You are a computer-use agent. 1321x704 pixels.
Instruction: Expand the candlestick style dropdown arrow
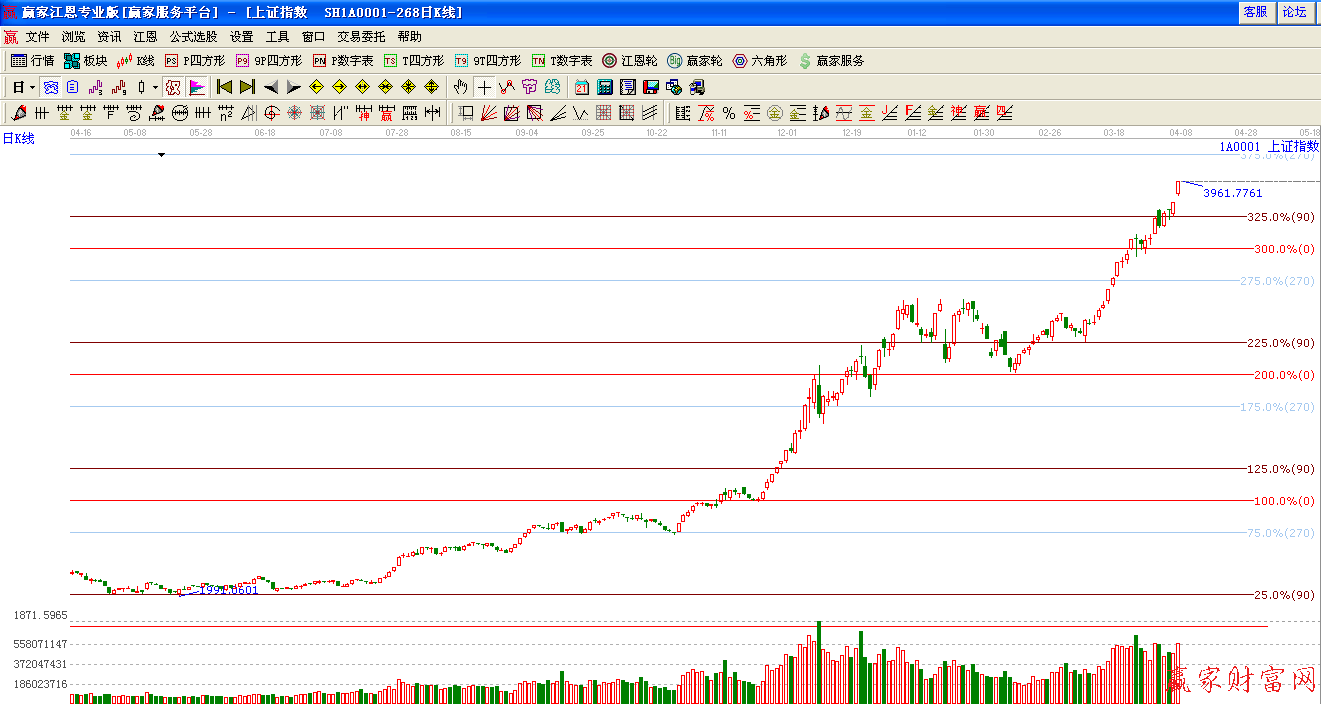tap(155, 87)
